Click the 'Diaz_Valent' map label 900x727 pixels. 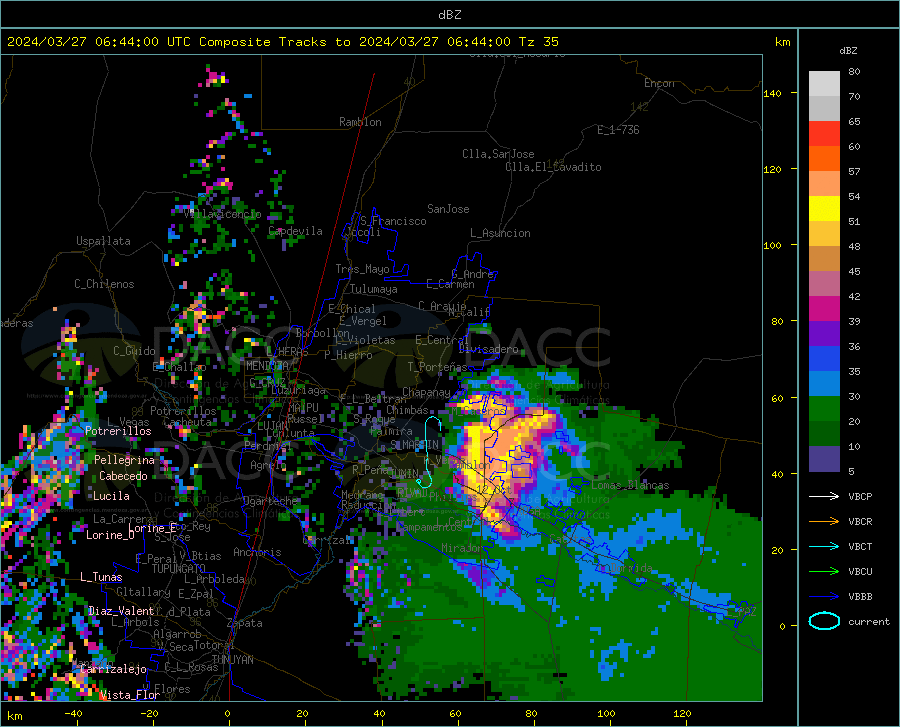coord(121,611)
